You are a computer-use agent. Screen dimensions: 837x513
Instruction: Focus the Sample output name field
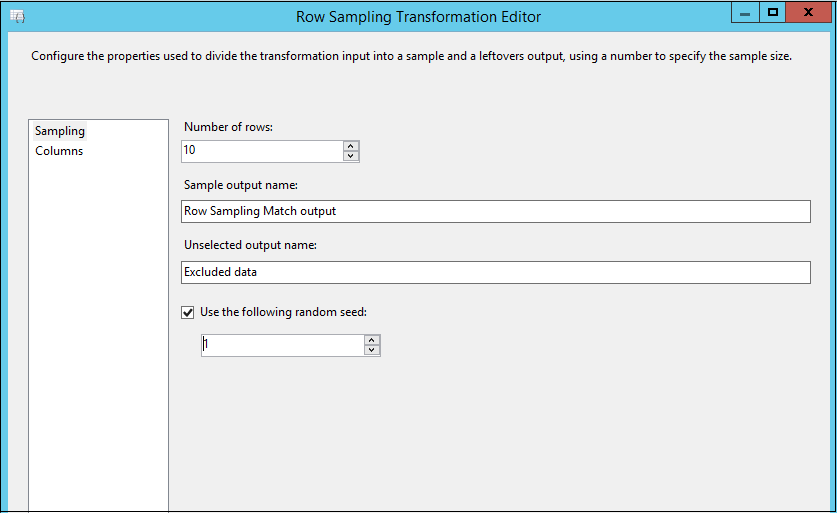495,211
